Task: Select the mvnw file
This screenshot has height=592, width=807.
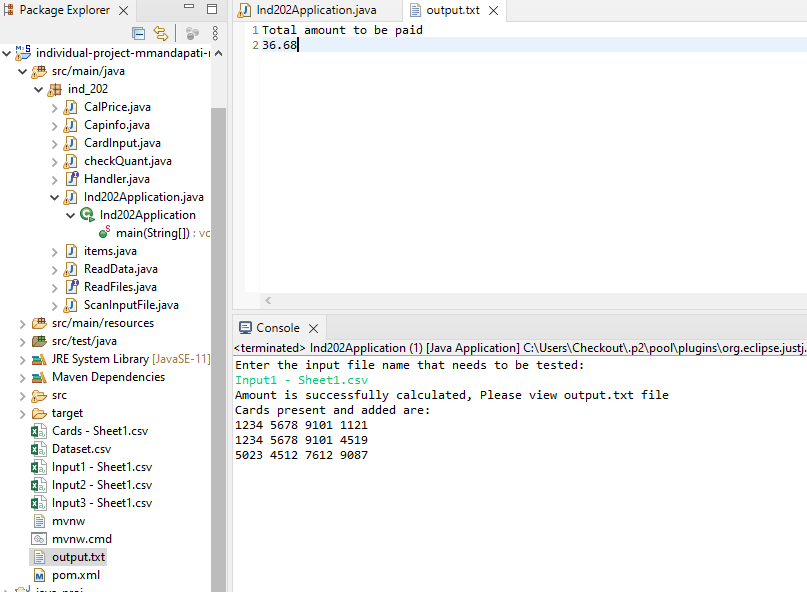Action: [68, 521]
